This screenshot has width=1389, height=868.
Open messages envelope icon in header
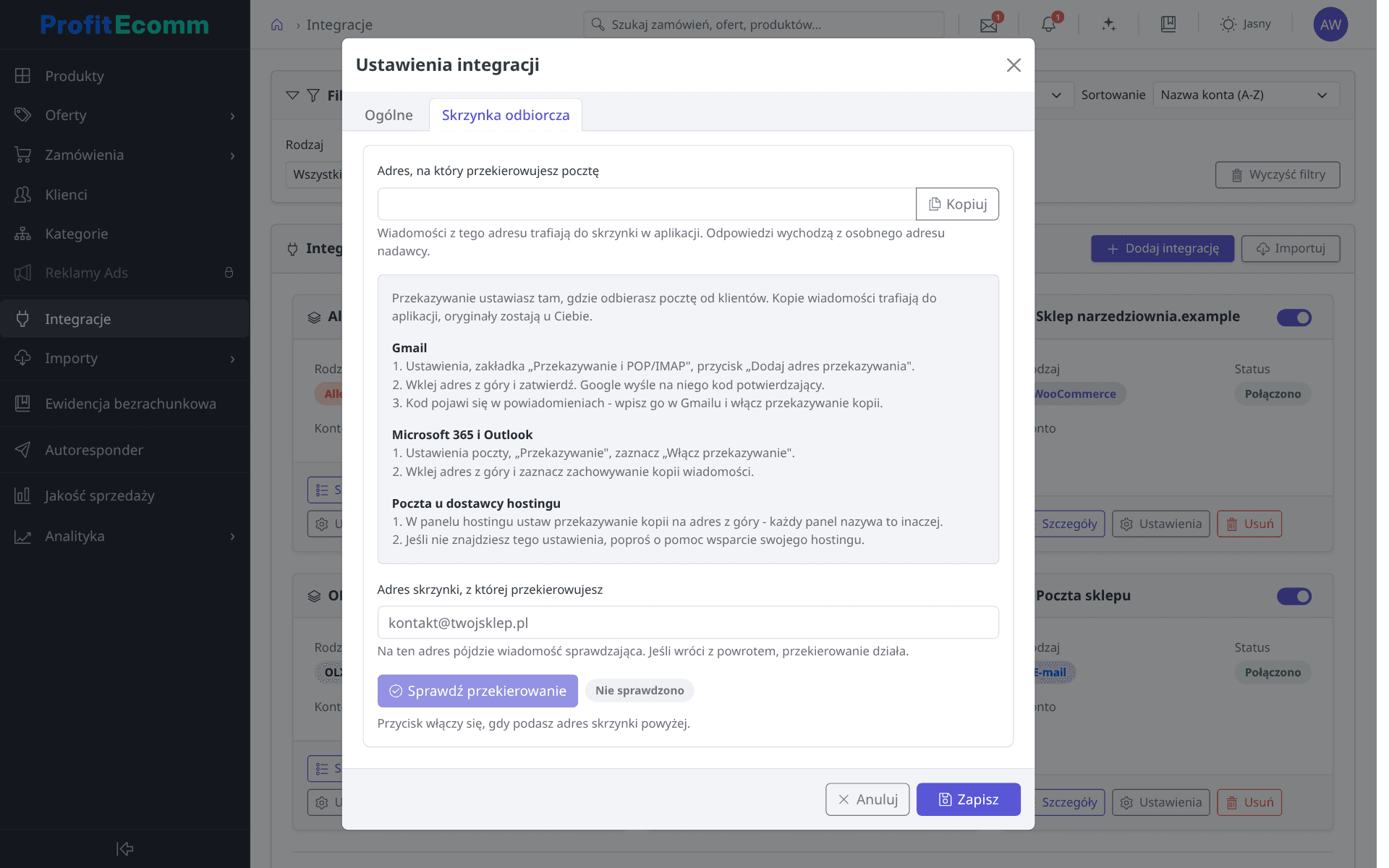tap(989, 25)
